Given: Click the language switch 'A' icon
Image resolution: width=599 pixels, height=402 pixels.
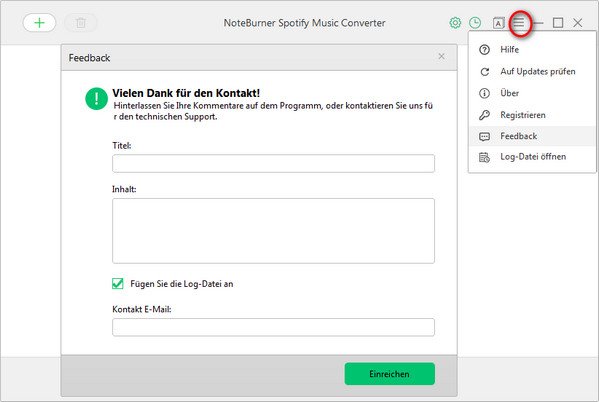Looking at the screenshot, I should [498, 23].
